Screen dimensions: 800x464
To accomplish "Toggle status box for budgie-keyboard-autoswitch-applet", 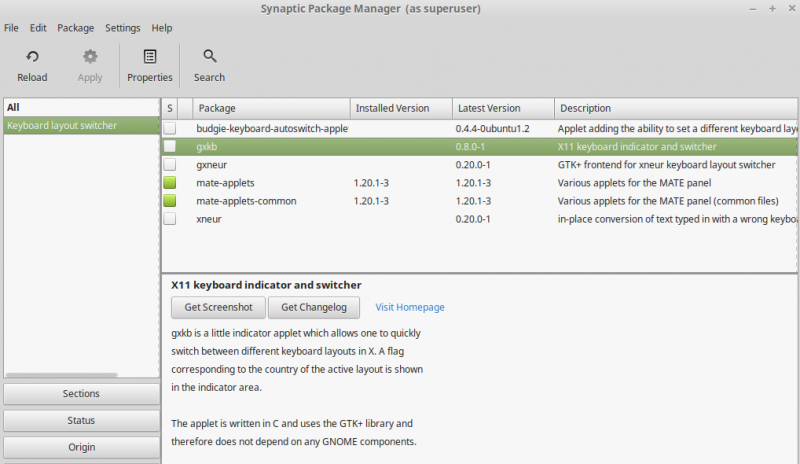I will [169, 129].
